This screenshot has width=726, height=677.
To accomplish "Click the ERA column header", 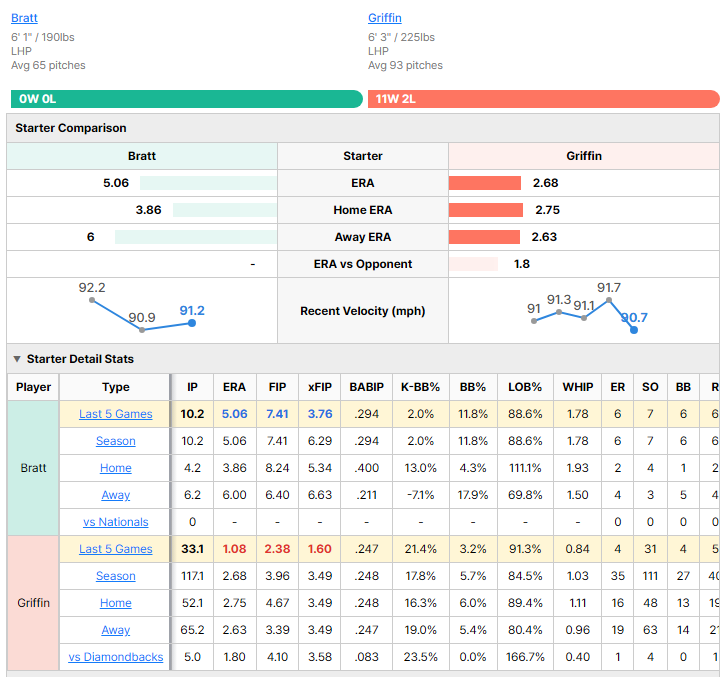I will (234, 387).
